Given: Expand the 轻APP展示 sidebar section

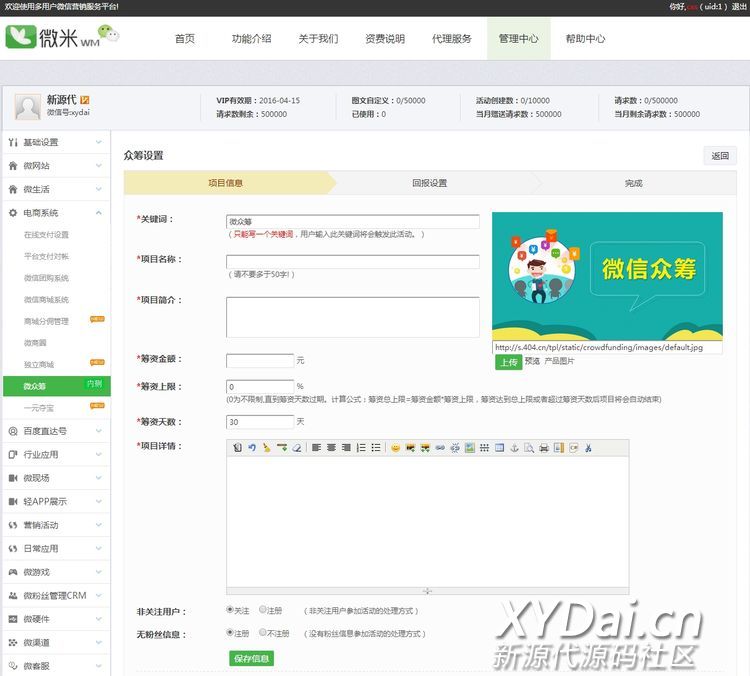Looking at the screenshot, I should pyautogui.click(x=56, y=501).
